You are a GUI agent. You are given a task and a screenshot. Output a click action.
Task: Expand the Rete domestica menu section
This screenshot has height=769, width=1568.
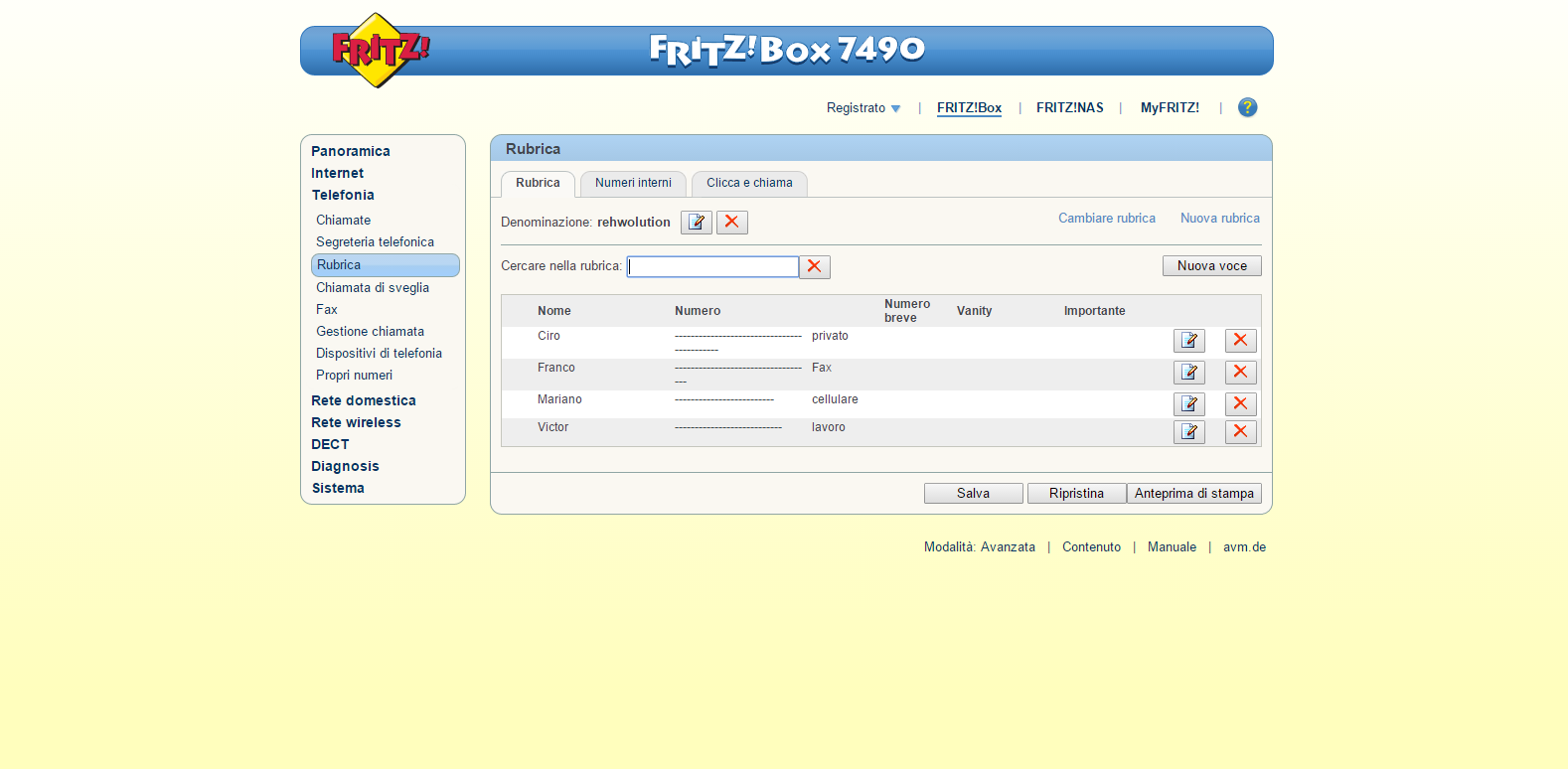point(364,400)
